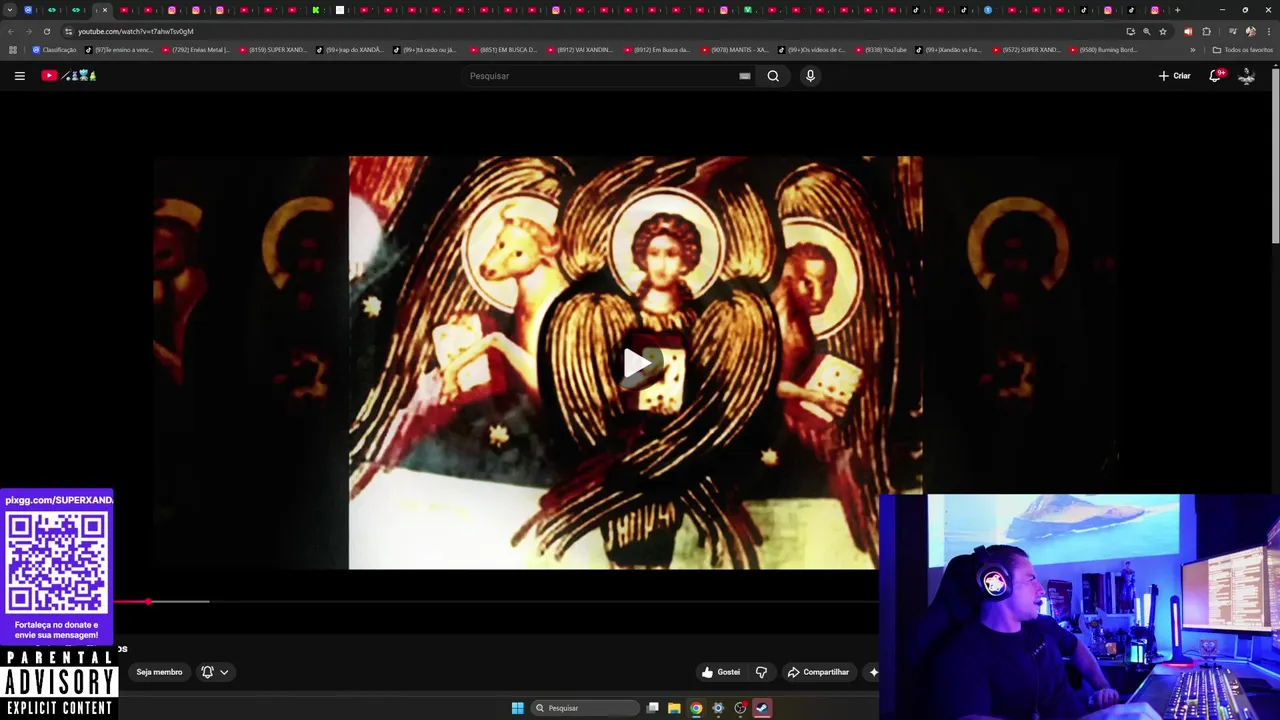Open the bookmarks apps grid icon
This screenshot has height=720, width=1280.
(x=12, y=50)
